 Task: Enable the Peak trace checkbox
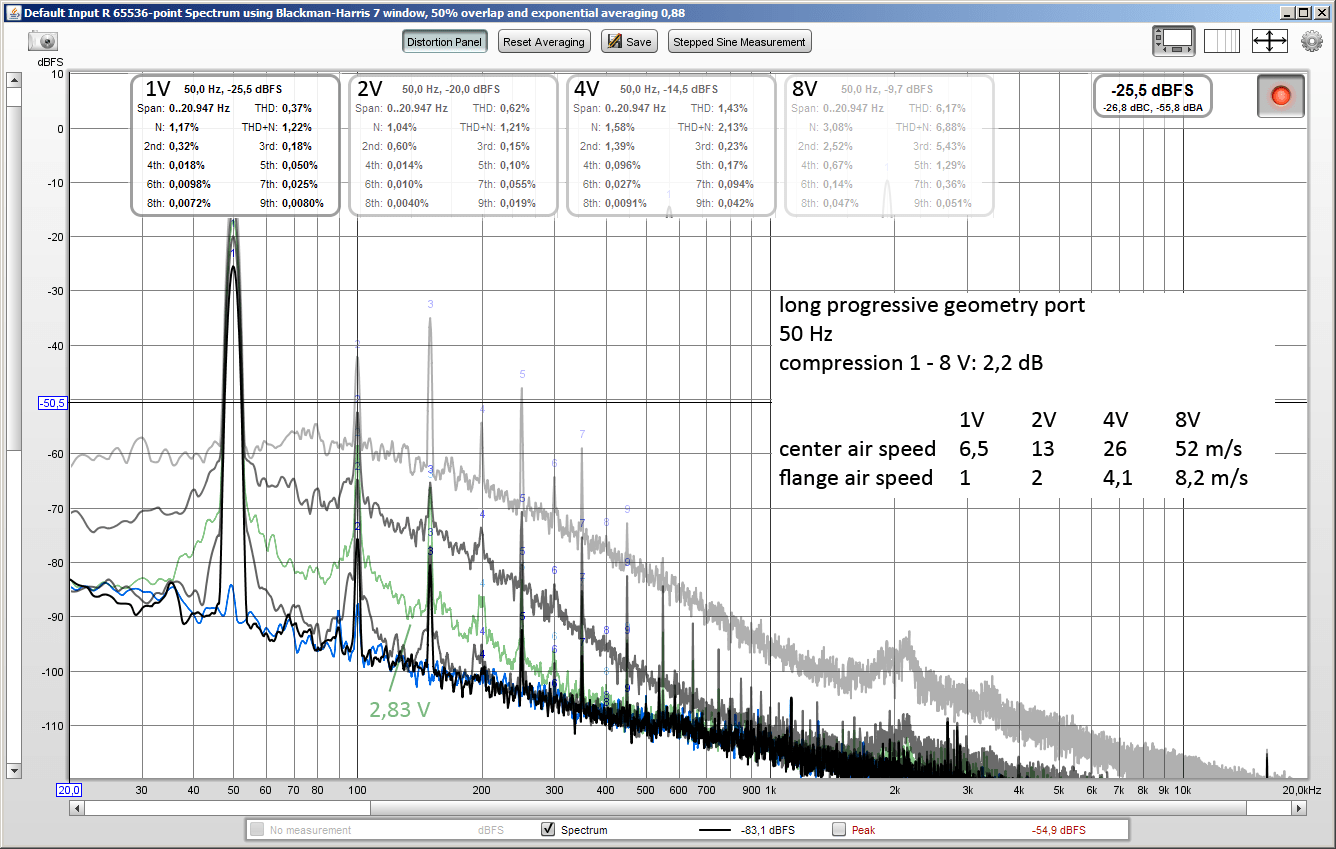(x=838, y=830)
